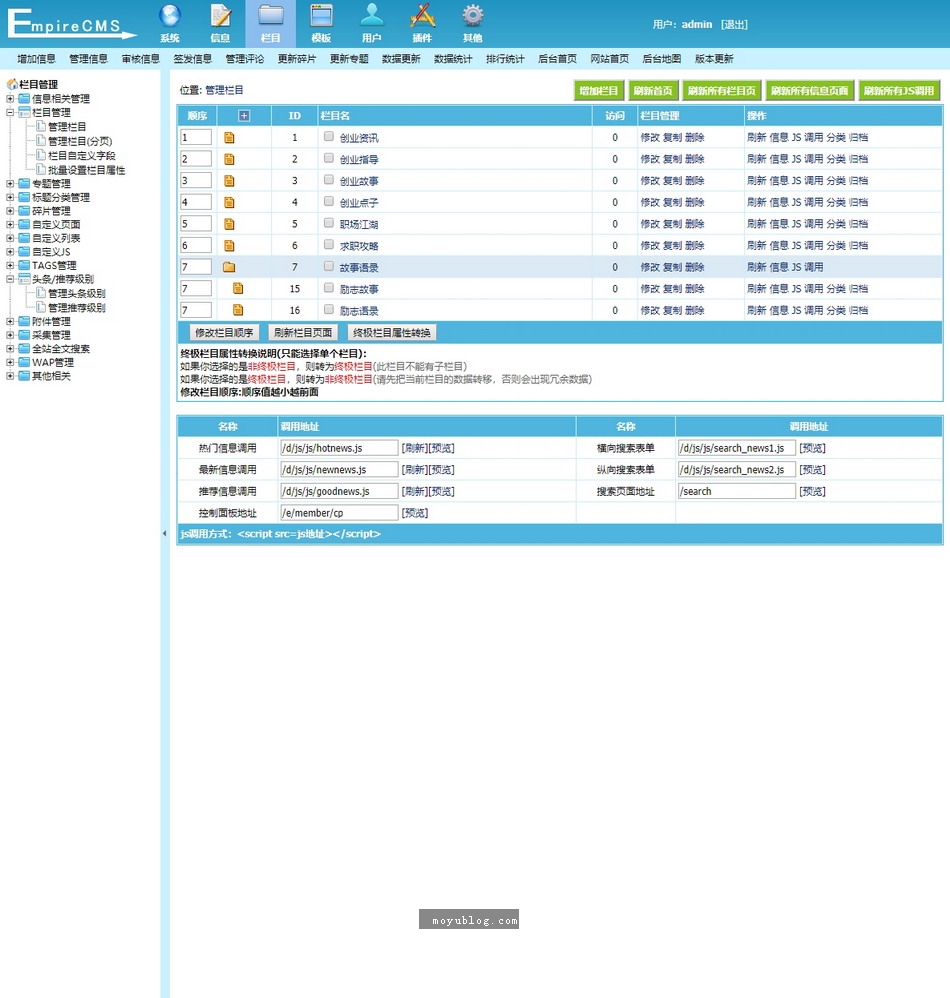The width and height of the screenshot is (950, 998).
Task: Open the 系统 globe icon in top navigation
Action: click(170, 17)
